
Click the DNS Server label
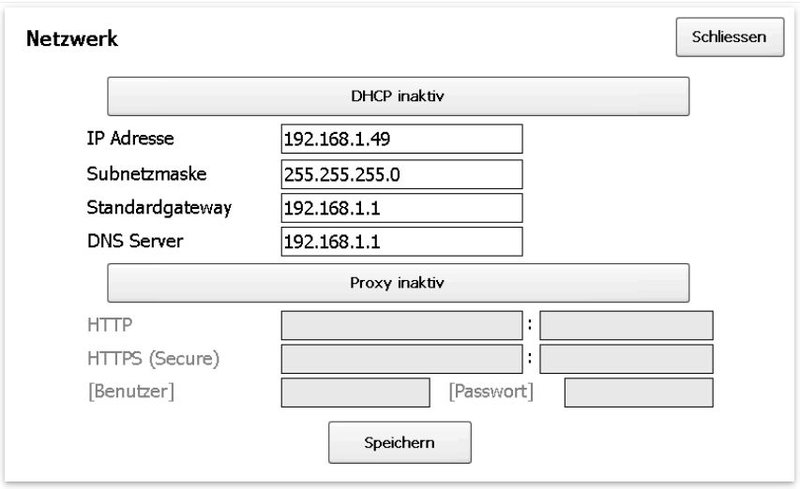tap(135, 241)
